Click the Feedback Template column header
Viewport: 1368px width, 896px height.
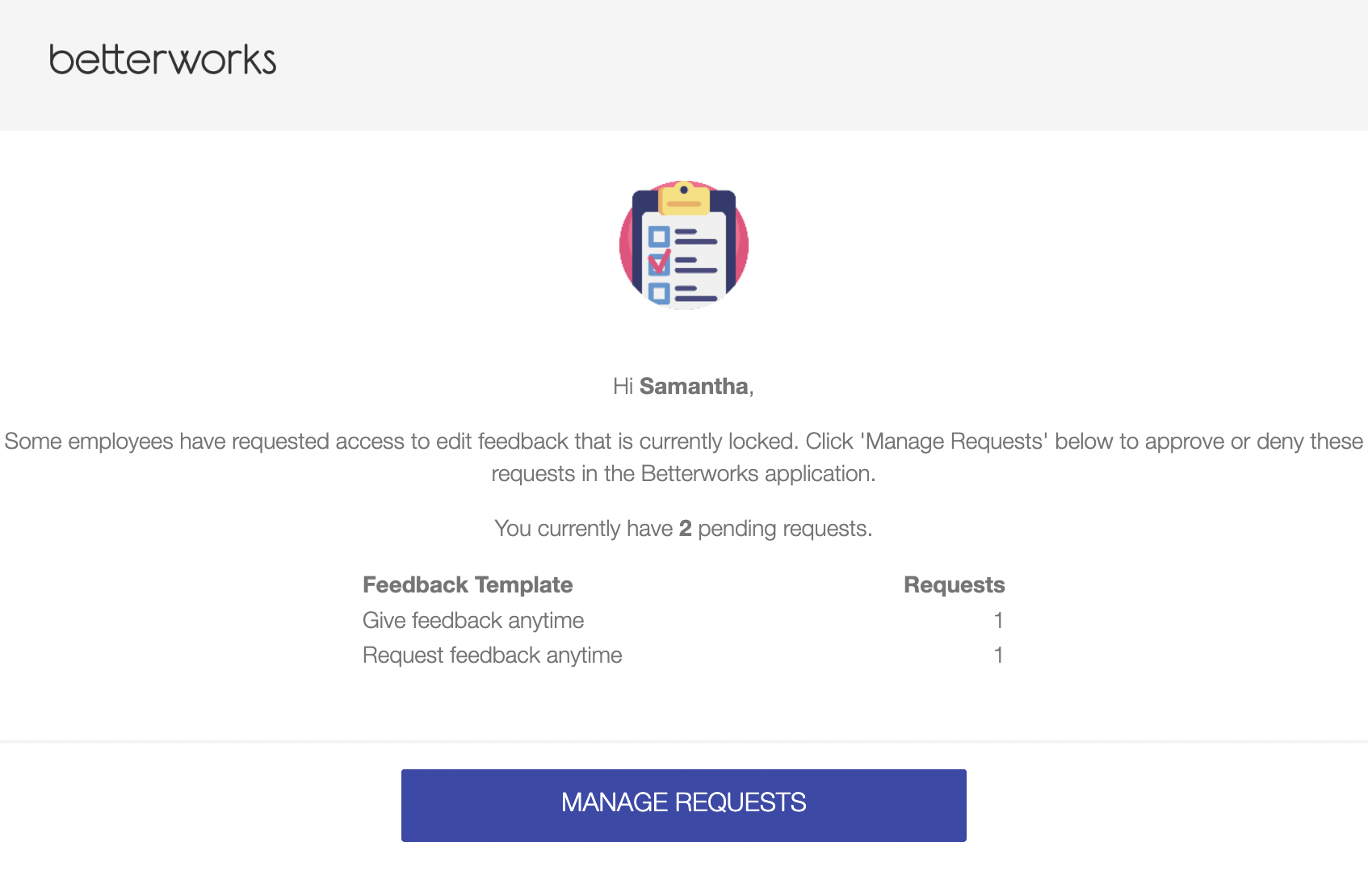(x=468, y=584)
